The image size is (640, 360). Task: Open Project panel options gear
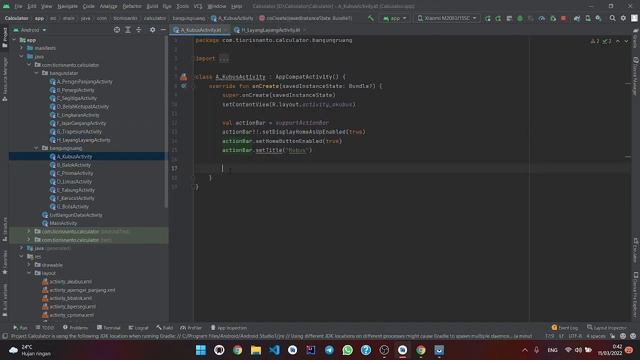152,30
